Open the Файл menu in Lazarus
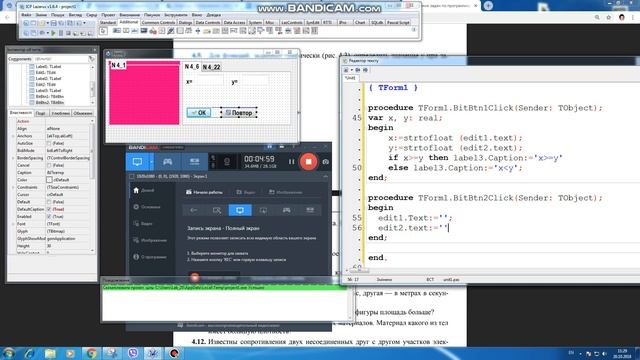 (26, 15)
